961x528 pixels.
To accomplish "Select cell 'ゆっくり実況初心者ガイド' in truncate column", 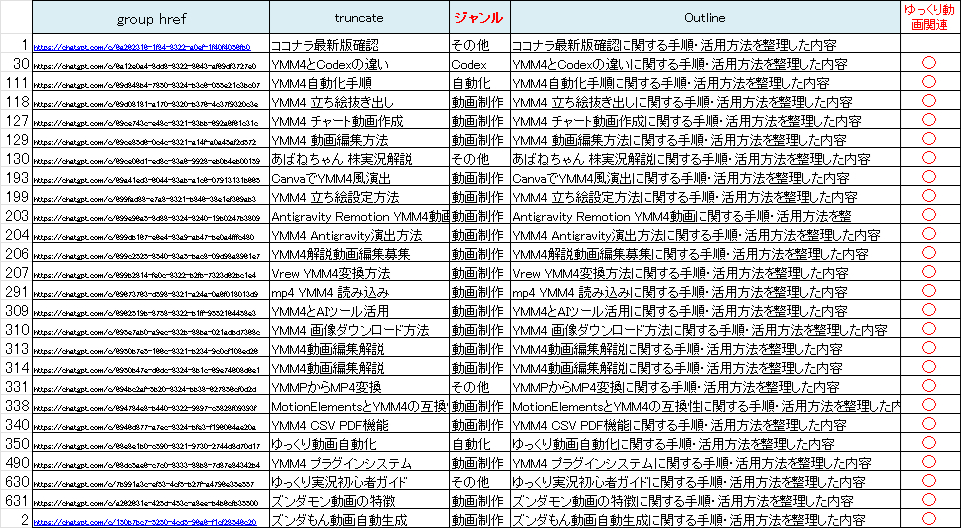I will (359, 481).
